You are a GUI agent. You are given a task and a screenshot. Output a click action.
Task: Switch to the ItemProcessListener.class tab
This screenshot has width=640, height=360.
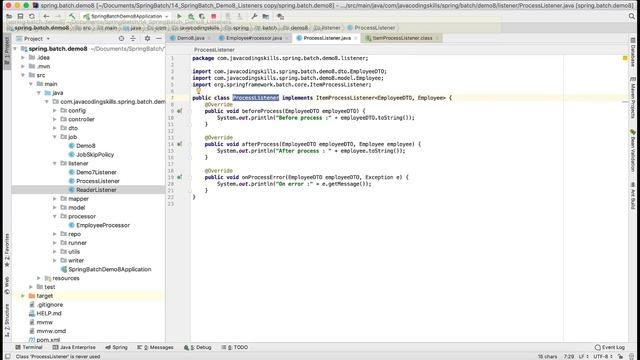point(402,38)
